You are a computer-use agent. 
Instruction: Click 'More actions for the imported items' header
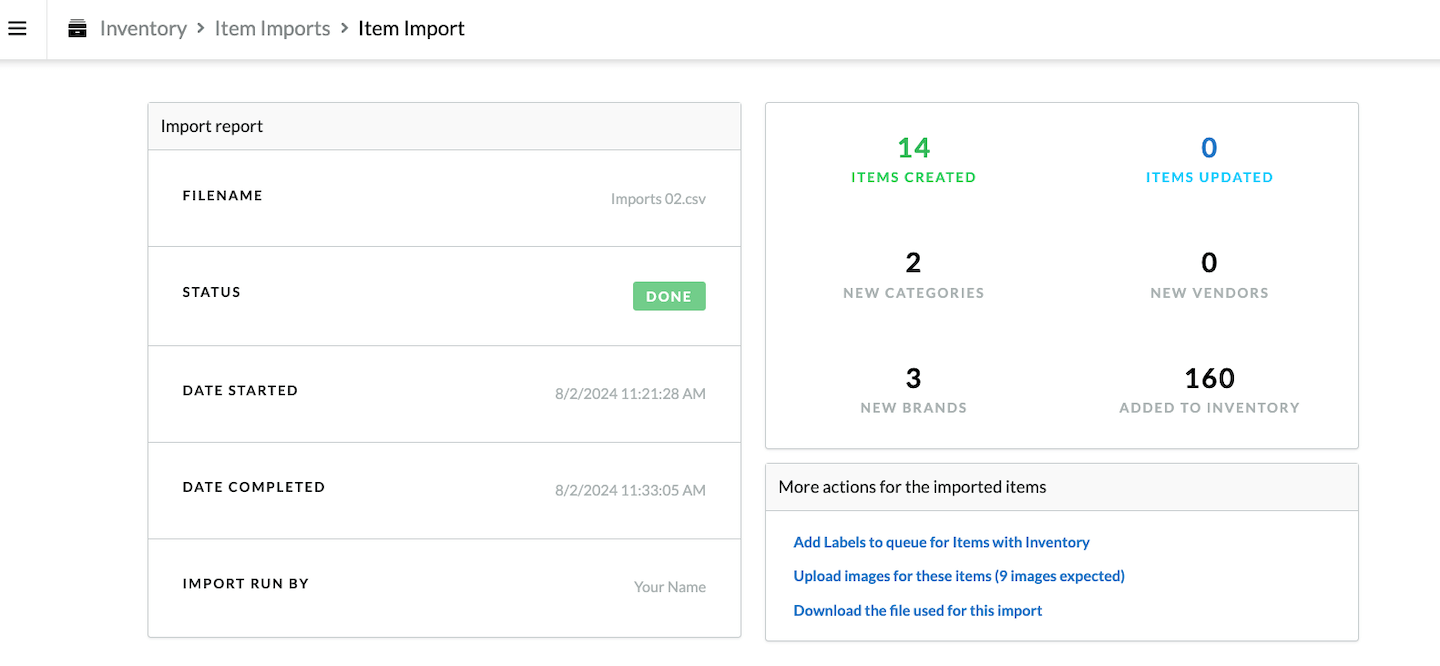[1062, 487]
